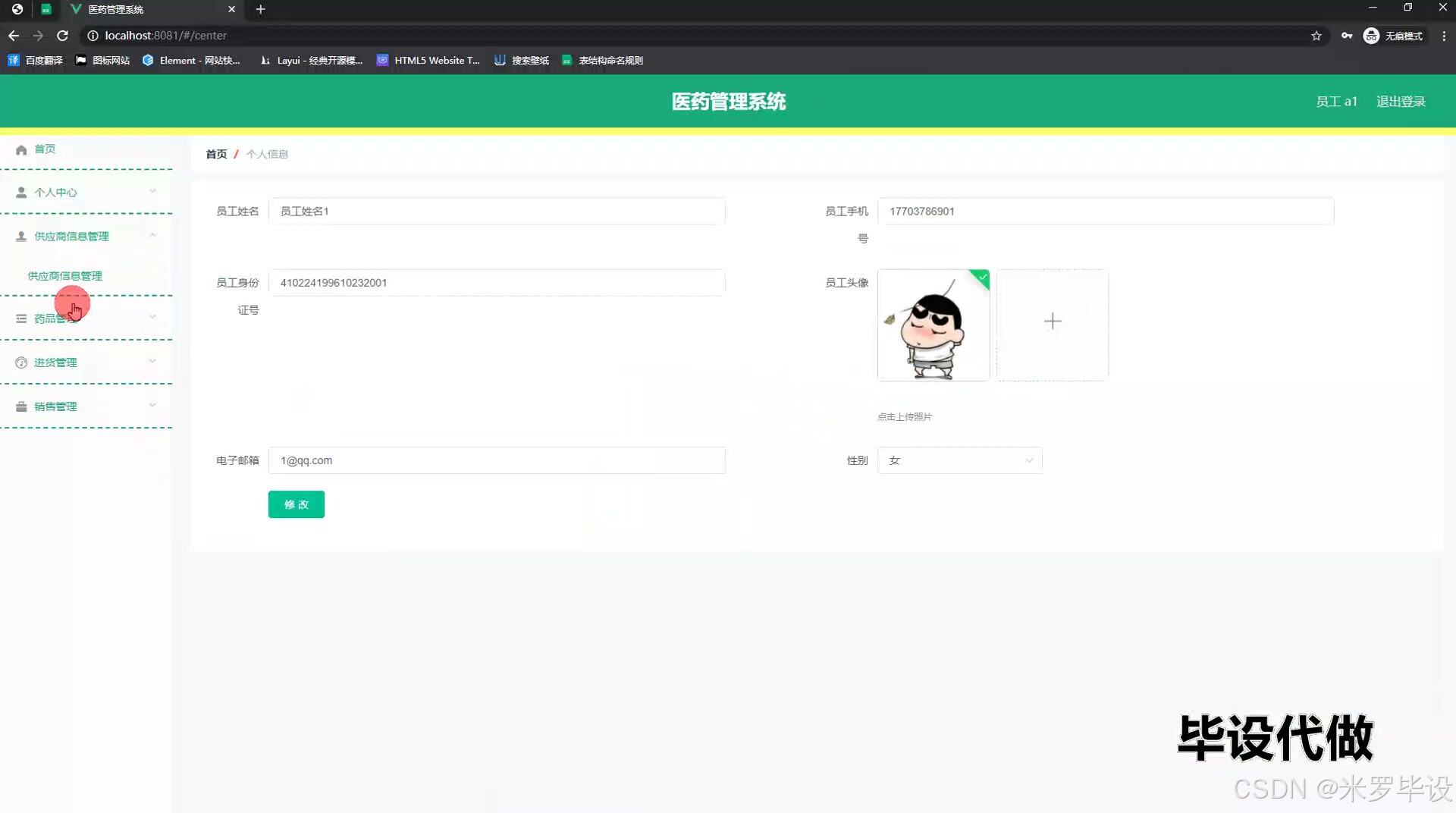
Task: Click the 员工姓名 input field
Action: coord(497,212)
